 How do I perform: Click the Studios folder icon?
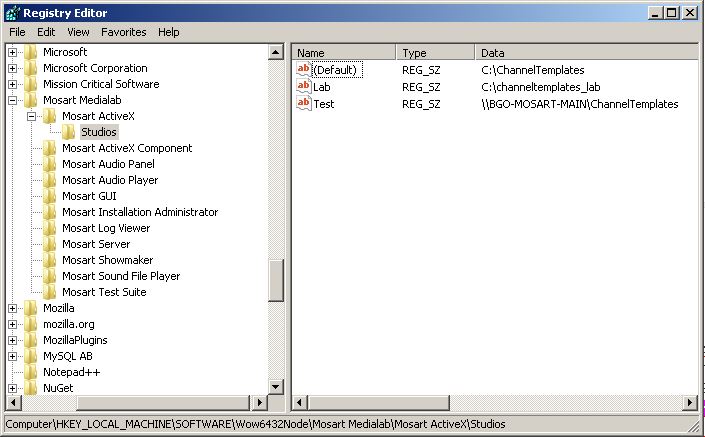(x=69, y=132)
